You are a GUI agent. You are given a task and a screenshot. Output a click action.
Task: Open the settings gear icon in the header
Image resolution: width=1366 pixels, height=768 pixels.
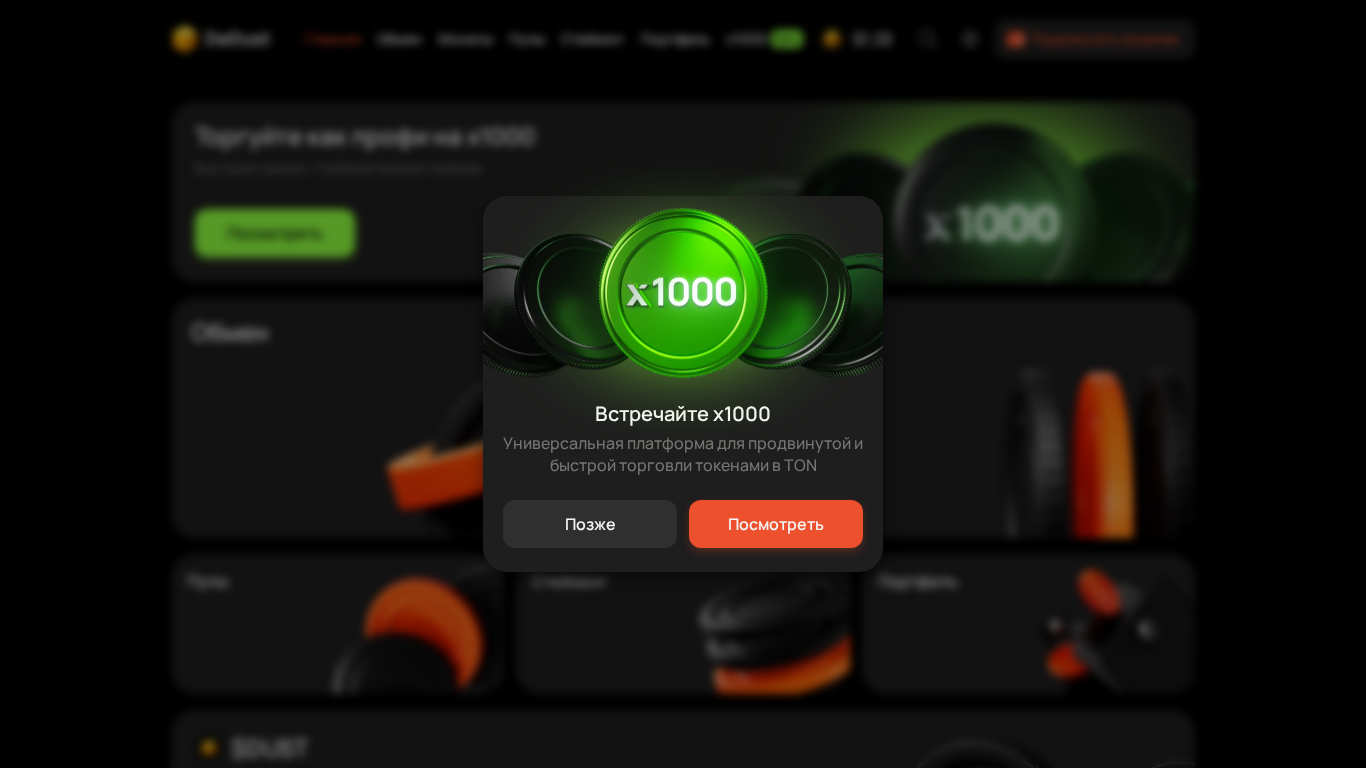tap(969, 39)
